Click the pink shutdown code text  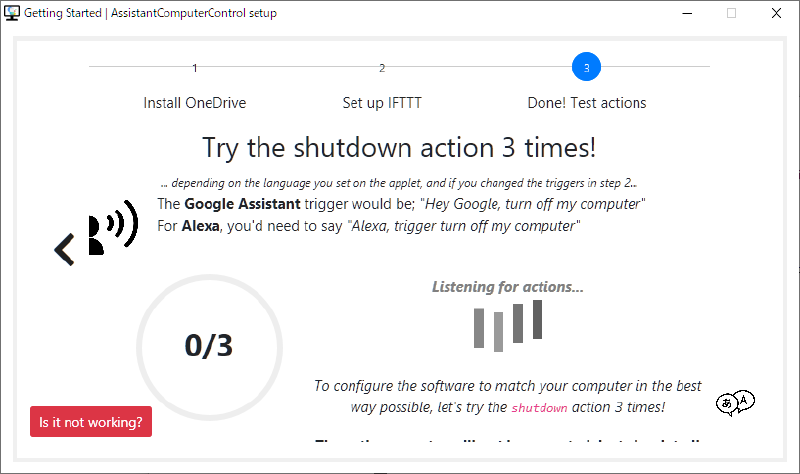click(x=539, y=408)
